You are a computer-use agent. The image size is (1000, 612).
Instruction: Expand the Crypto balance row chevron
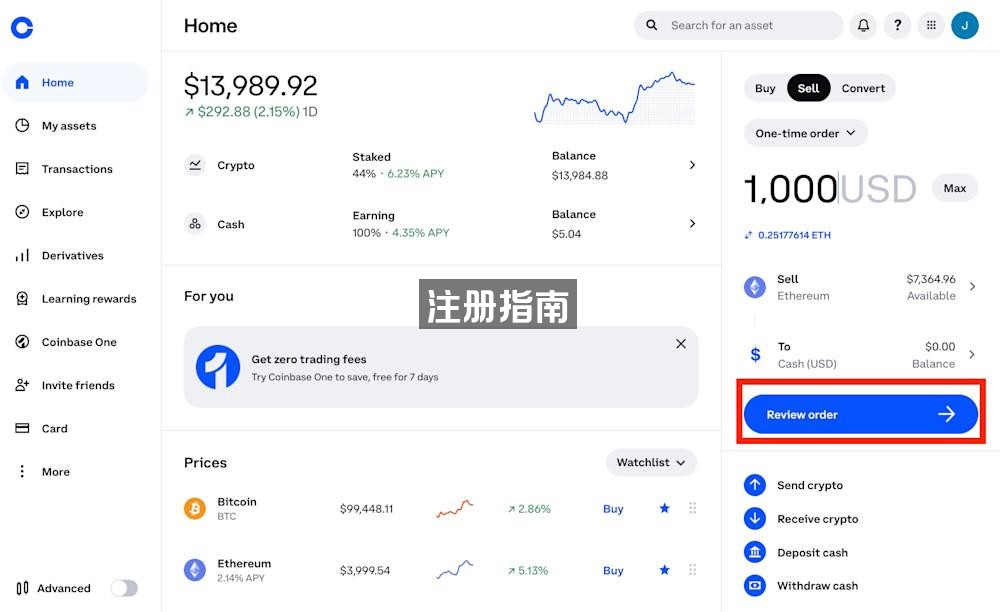click(x=692, y=165)
